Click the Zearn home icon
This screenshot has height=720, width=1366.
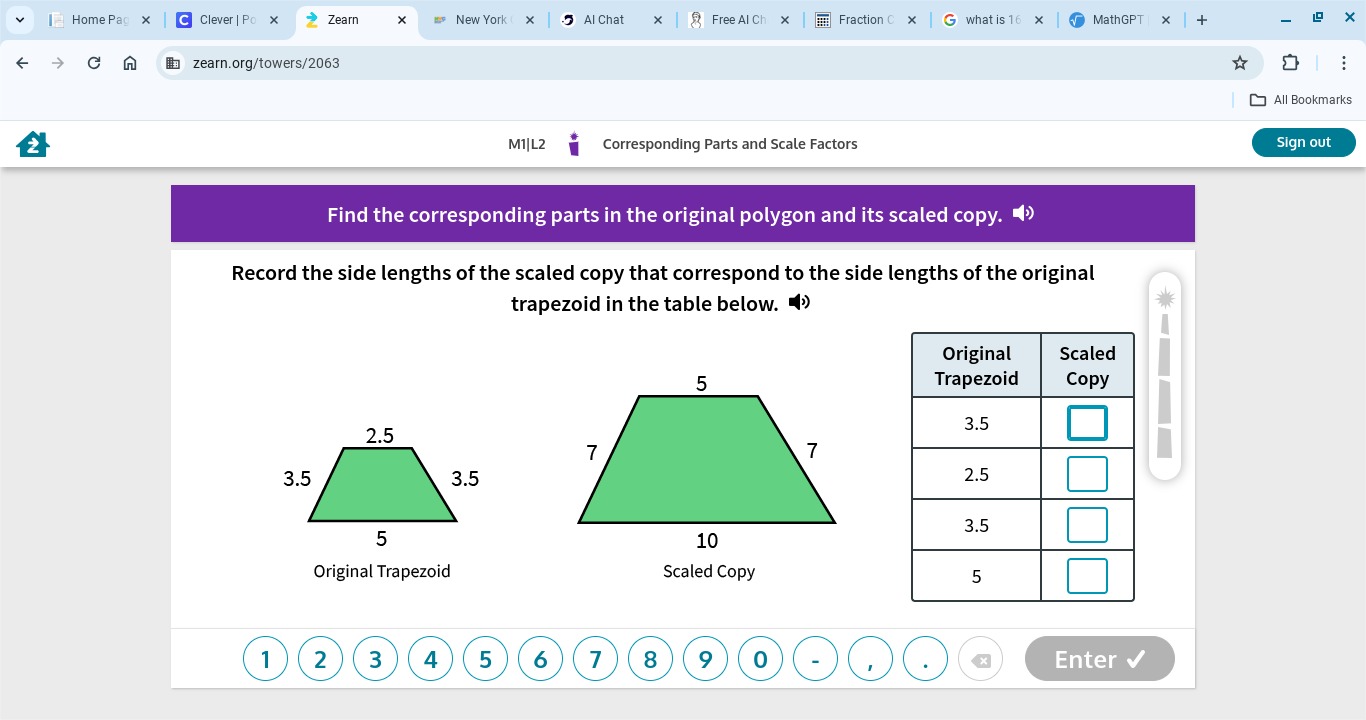click(x=33, y=144)
